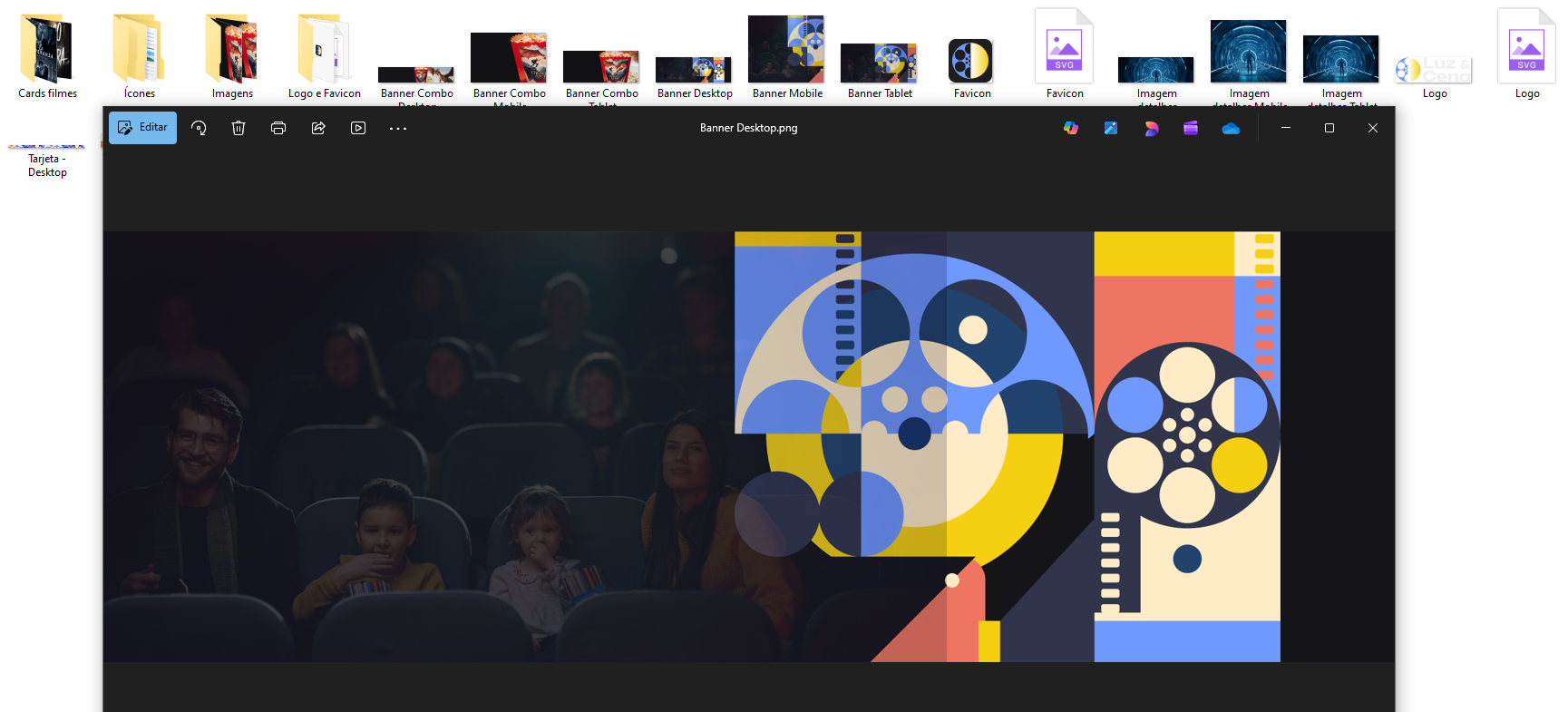Print the image using the printer icon
1568x712 pixels.
278,128
